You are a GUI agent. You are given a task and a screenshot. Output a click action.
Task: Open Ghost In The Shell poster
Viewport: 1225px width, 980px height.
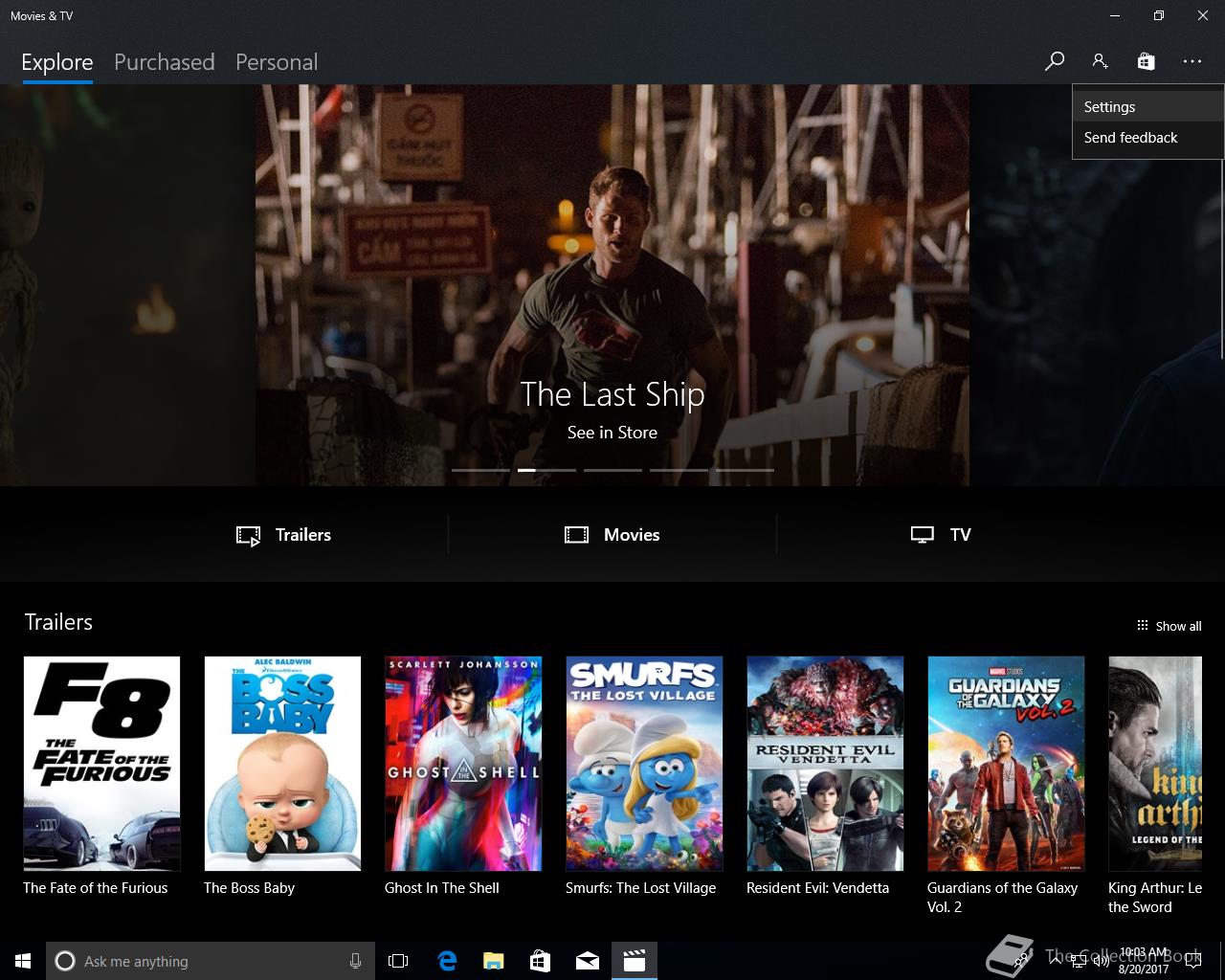pos(463,764)
